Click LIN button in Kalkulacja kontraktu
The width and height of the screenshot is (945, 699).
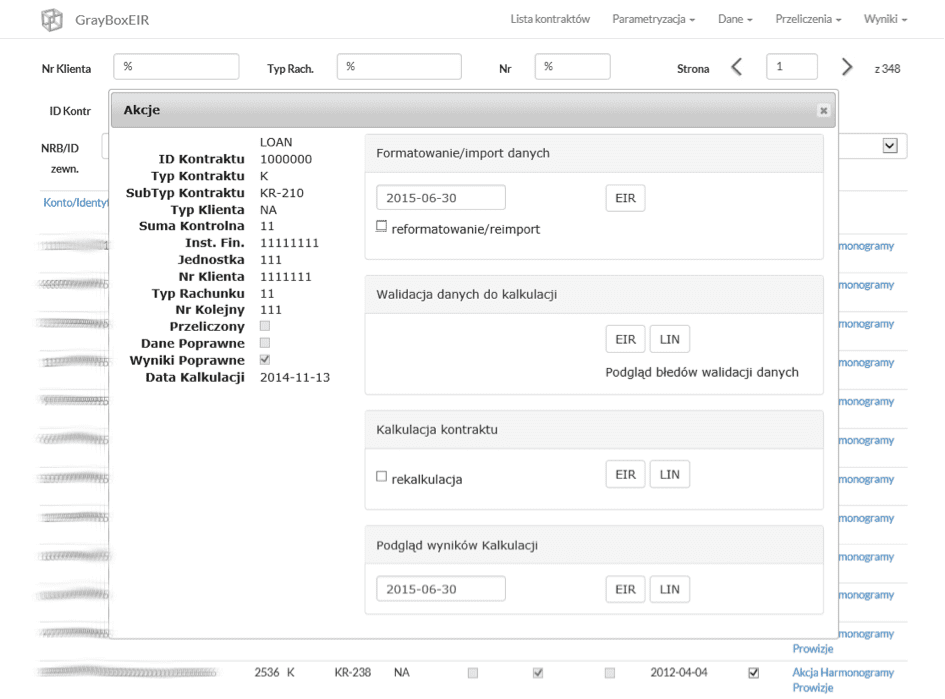669,474
